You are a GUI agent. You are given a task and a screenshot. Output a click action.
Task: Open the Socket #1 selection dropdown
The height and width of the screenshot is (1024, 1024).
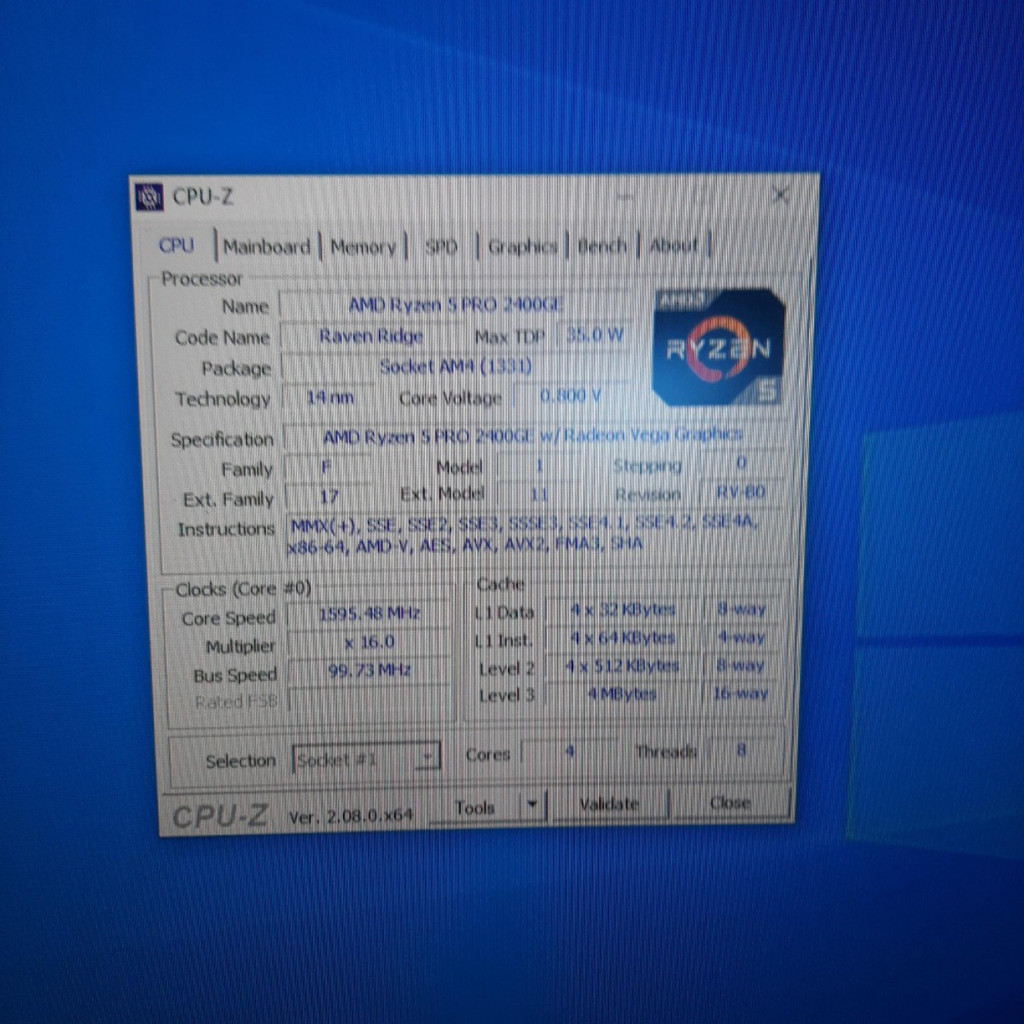(366, 758)
